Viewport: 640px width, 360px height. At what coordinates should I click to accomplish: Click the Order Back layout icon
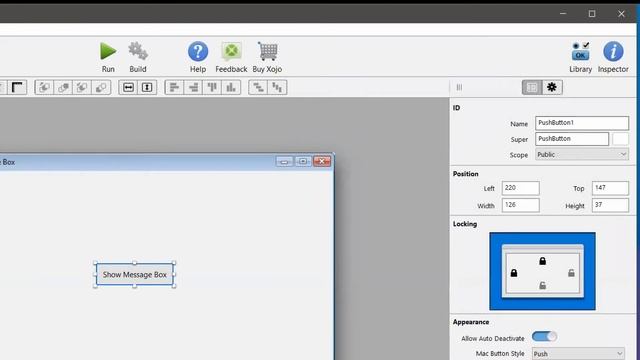coord(101,87)
